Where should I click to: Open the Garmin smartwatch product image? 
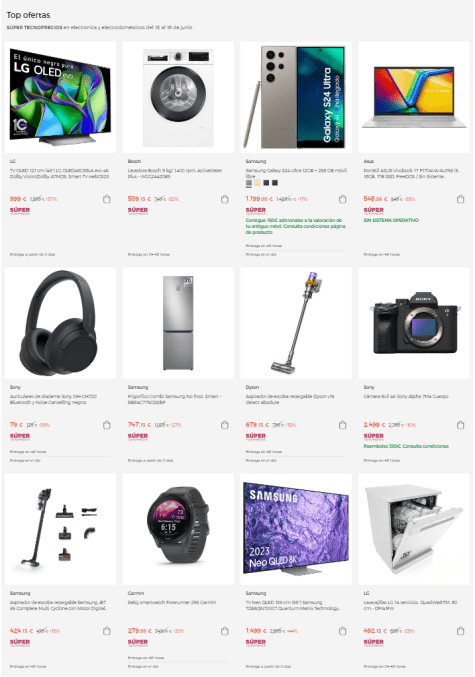(x=178, y=529)
